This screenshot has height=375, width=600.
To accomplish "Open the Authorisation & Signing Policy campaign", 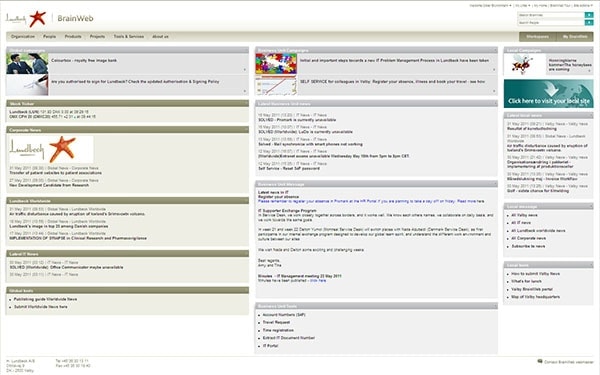I will click(x=135, y=82).
